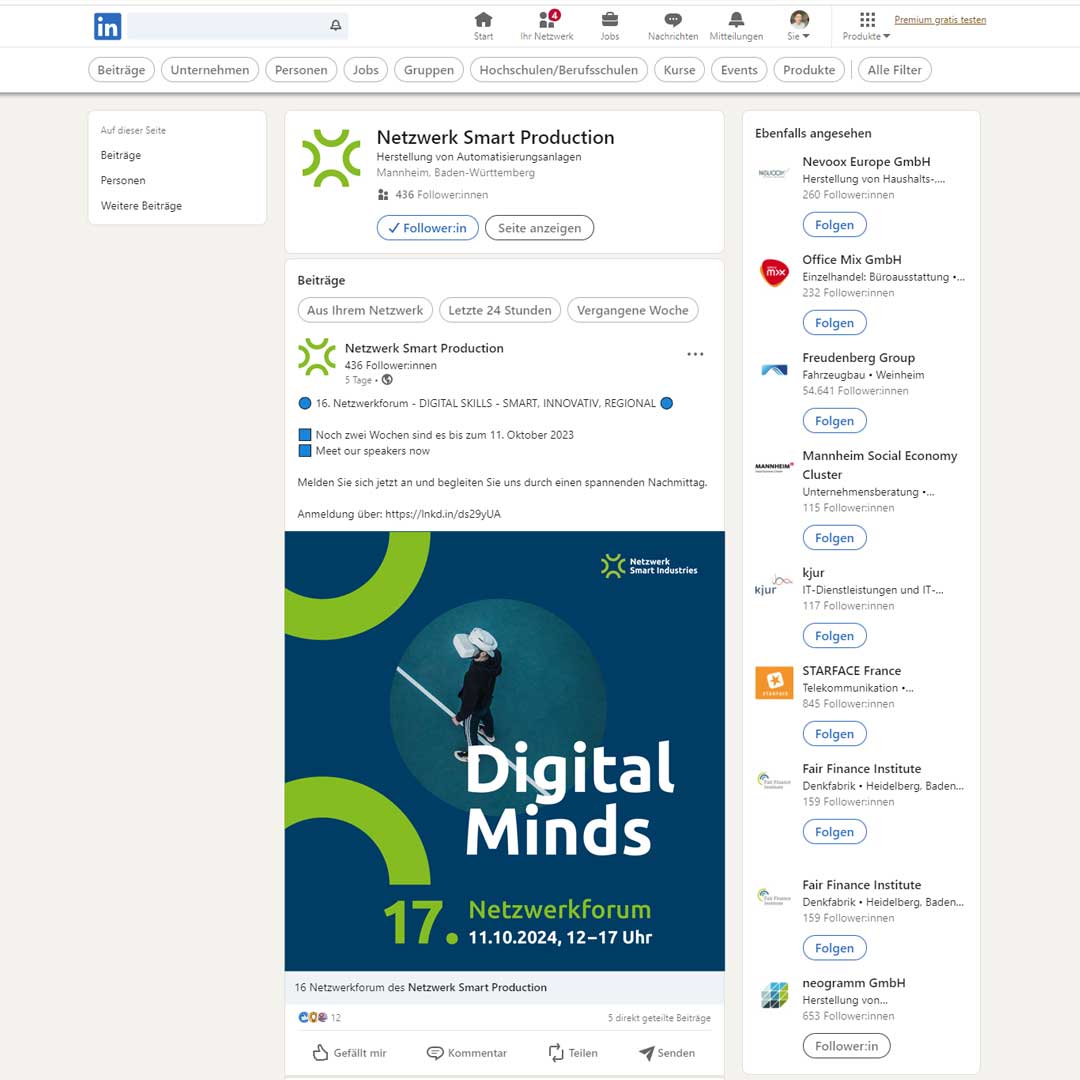Open Alle Filter panel
The image size is (1080, 1080).
click(x=895, y=70)
